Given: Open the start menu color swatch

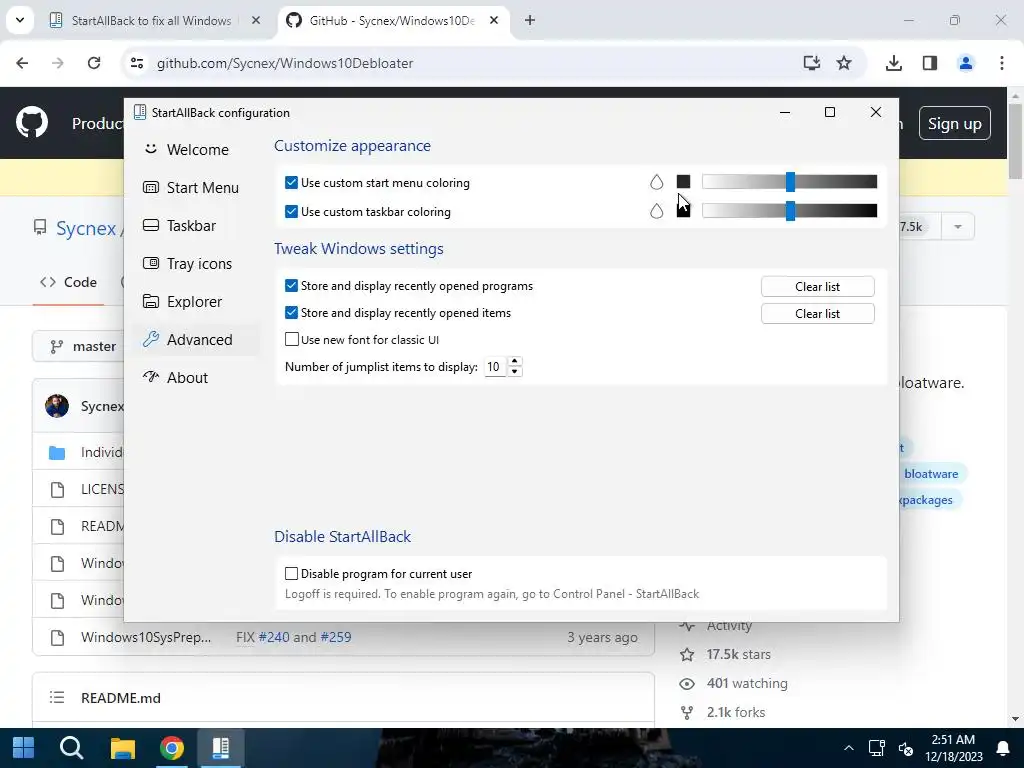Looking at the screenshot, I should click(x=683, y=182).
